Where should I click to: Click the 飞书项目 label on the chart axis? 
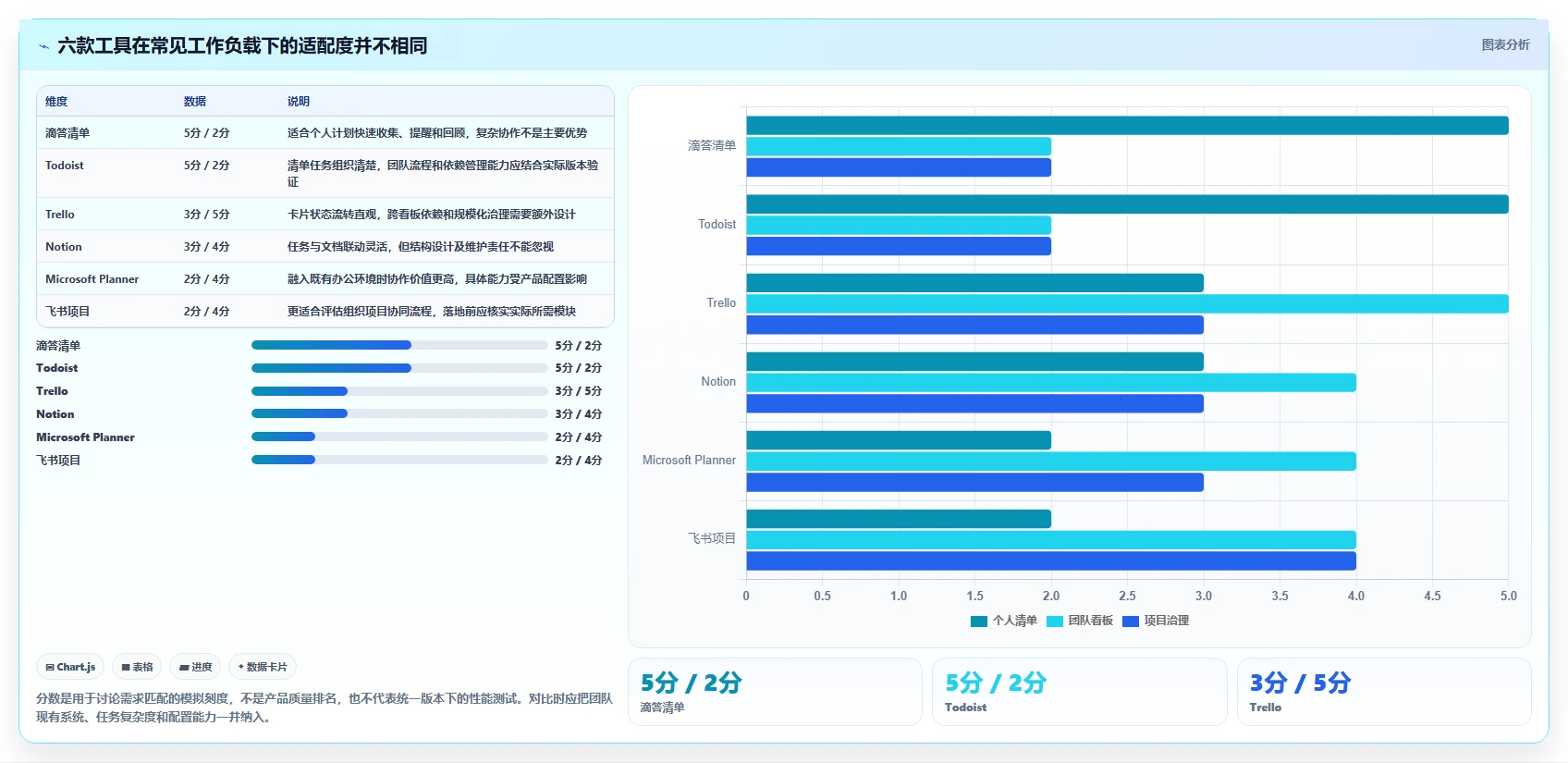(x=712, y=539)
